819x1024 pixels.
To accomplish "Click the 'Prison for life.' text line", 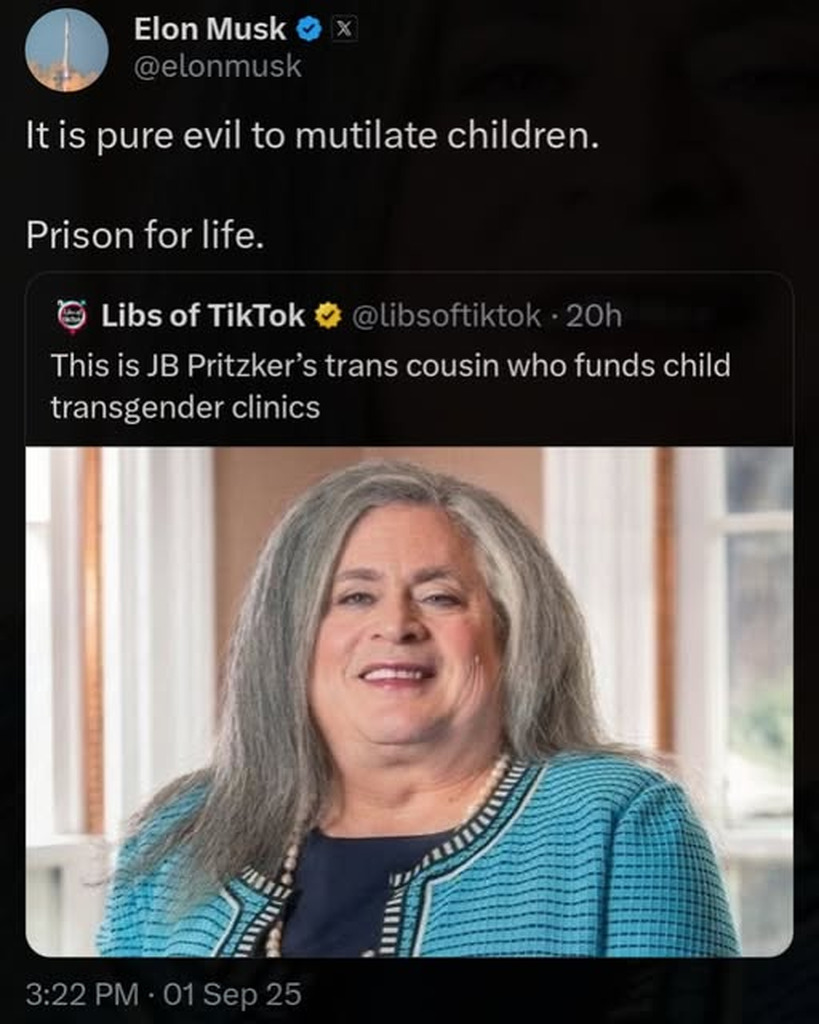I will pos(145,235).
